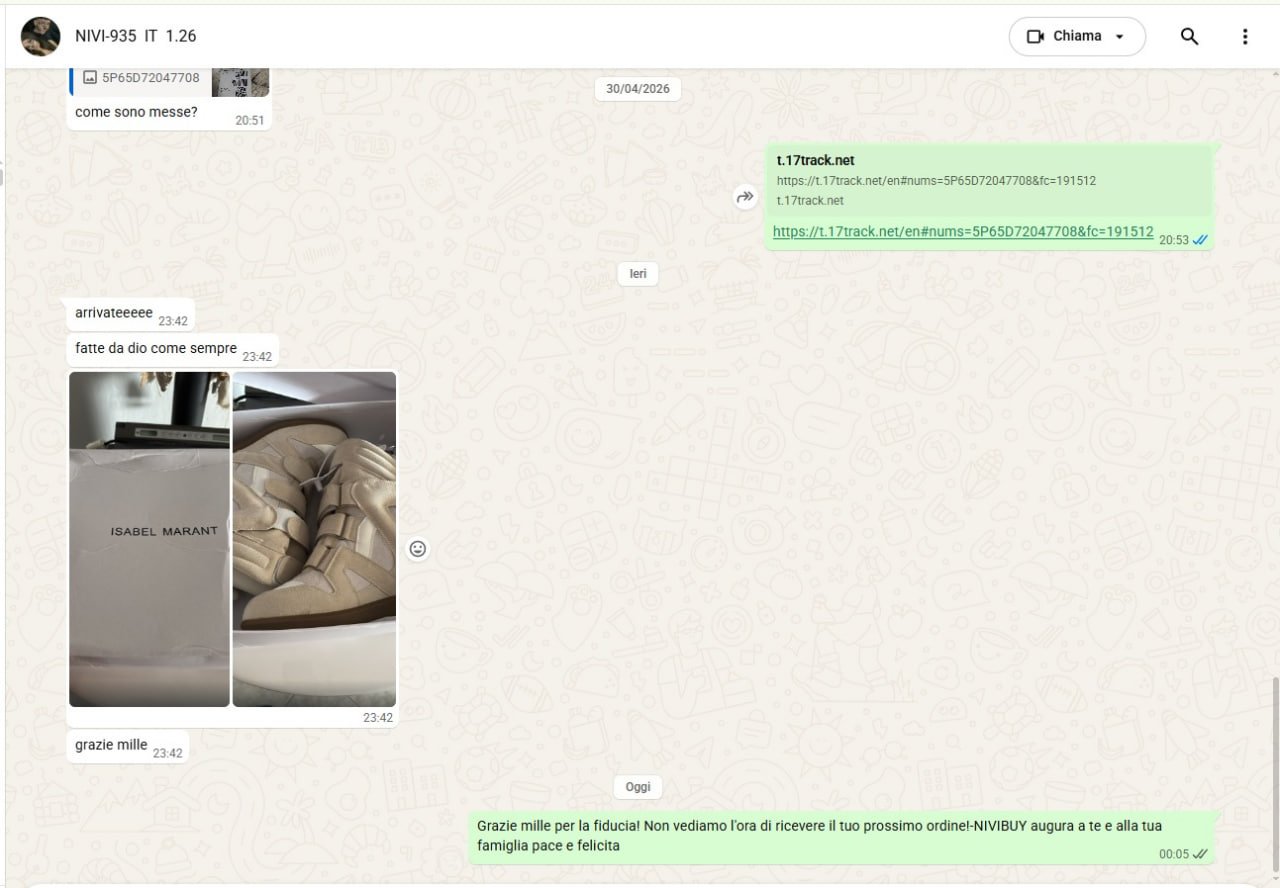
Task: Open chat search with magnifier icon
Action: point(1189,36)
